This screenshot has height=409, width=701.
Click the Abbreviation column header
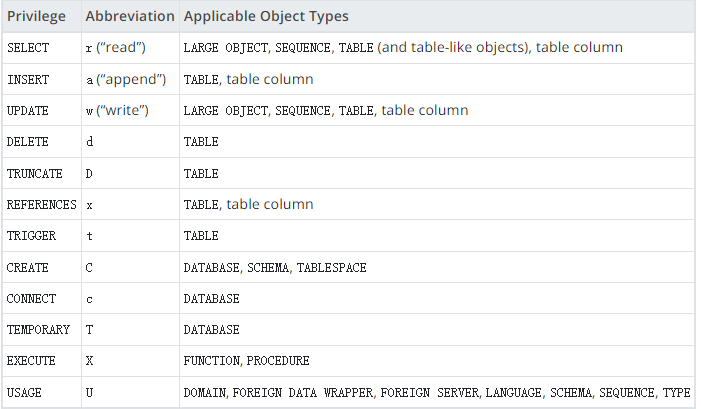coord(130,17)
